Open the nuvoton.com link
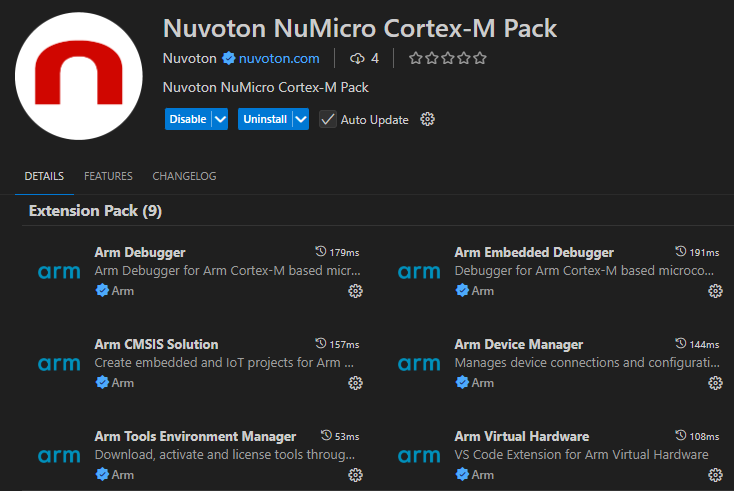734x491 pixels. coord(279,59)
